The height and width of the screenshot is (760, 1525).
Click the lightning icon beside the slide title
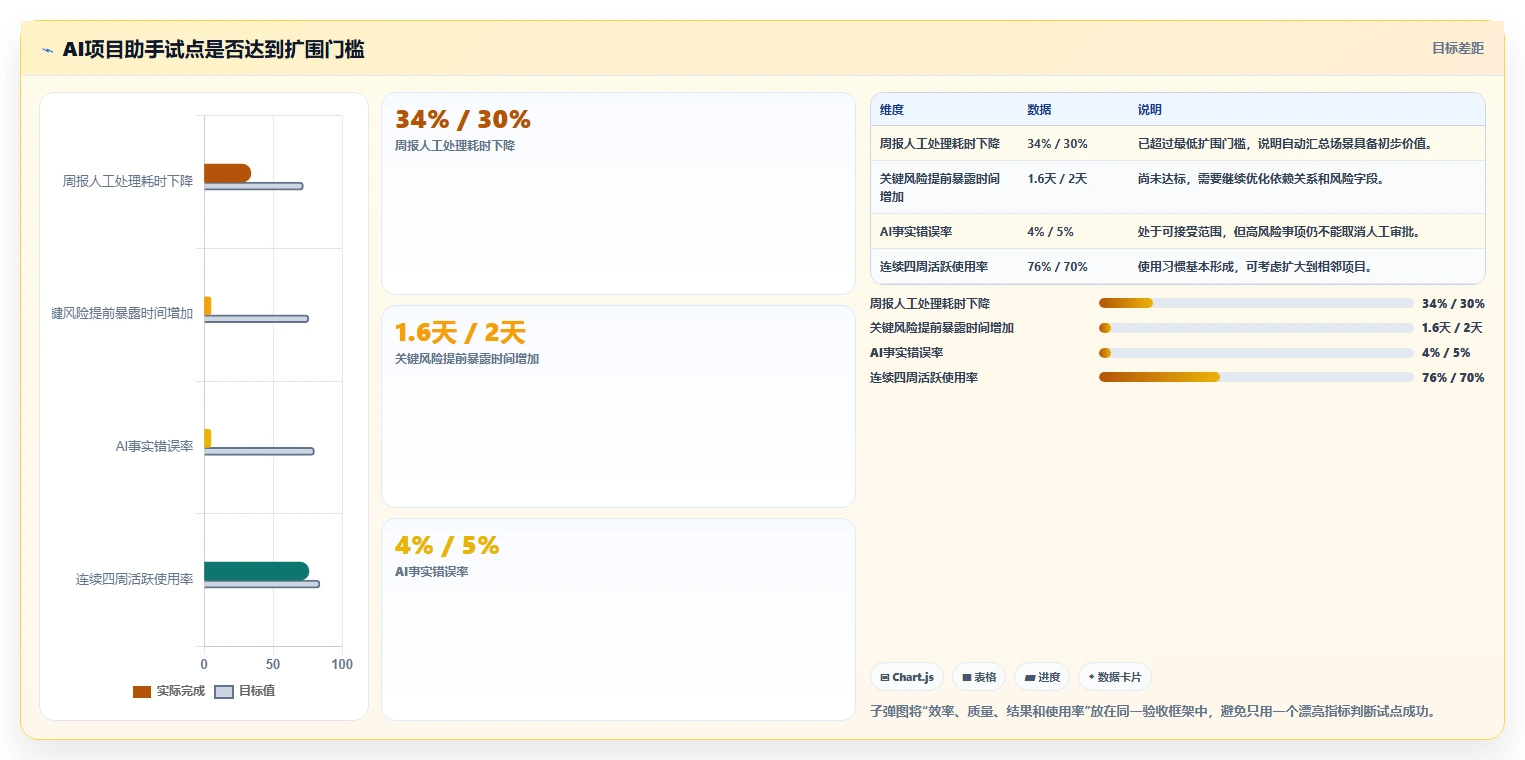point(47,49)
